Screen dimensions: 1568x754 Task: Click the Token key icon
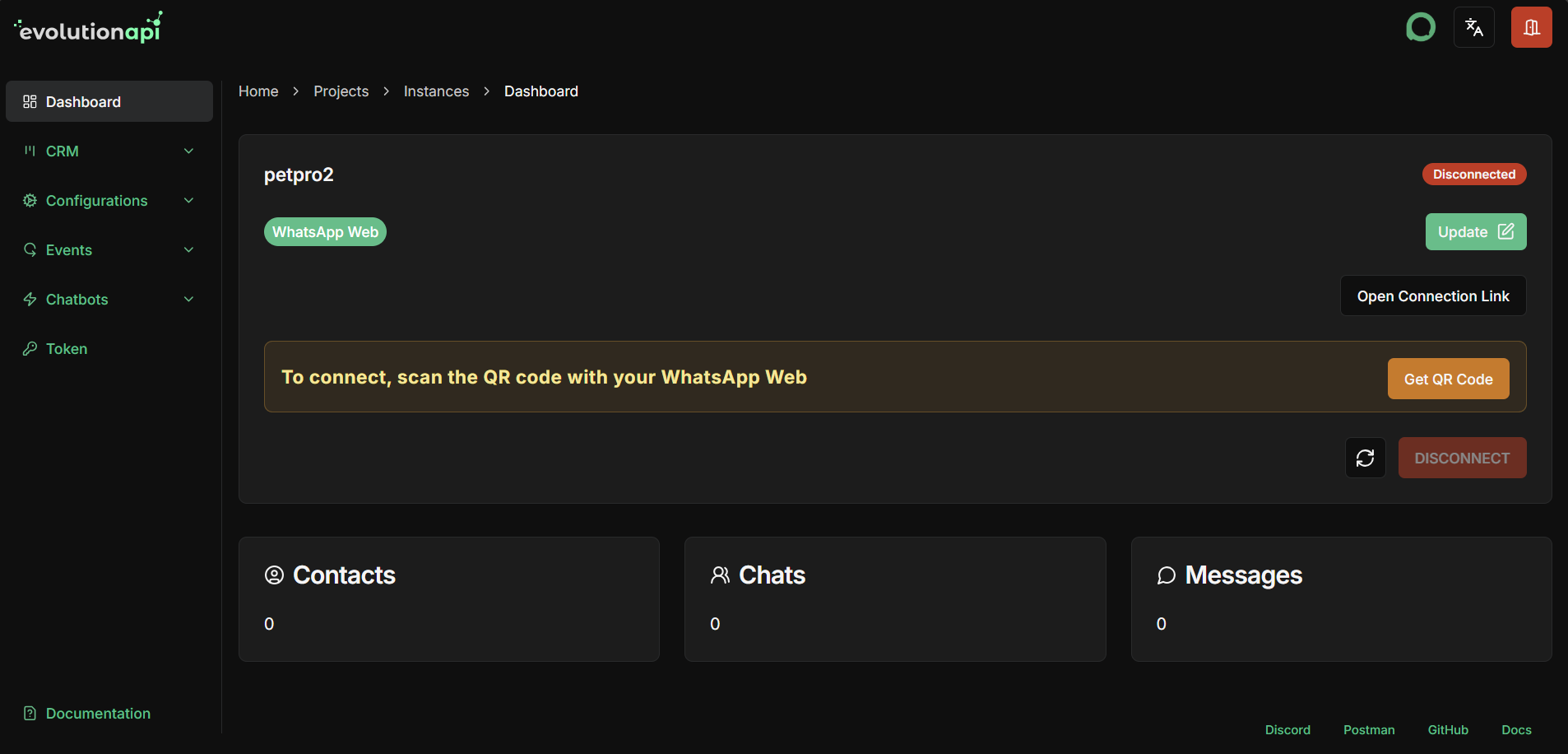30,348
